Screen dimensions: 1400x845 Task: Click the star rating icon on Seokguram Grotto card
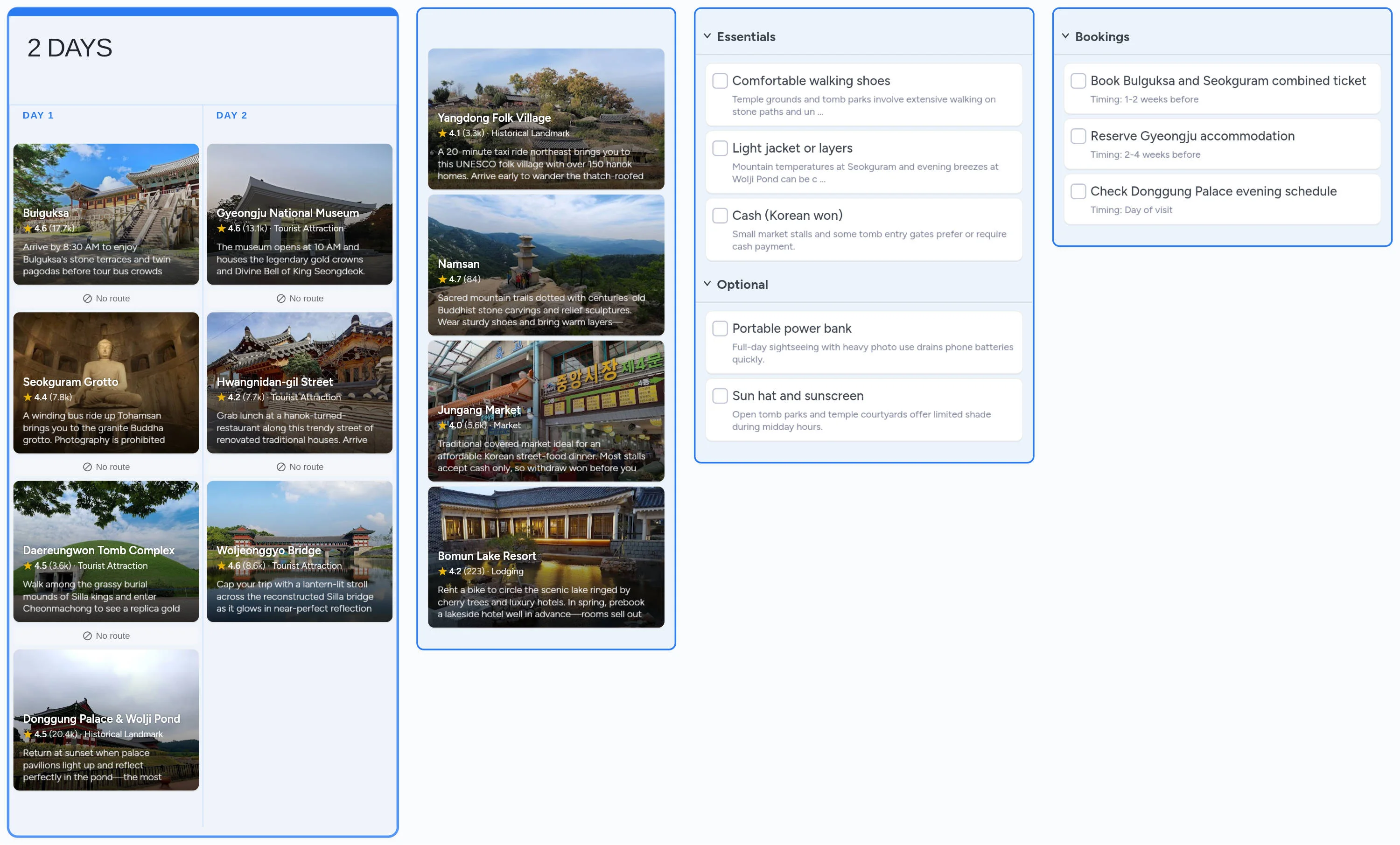(x=28, y=397)
